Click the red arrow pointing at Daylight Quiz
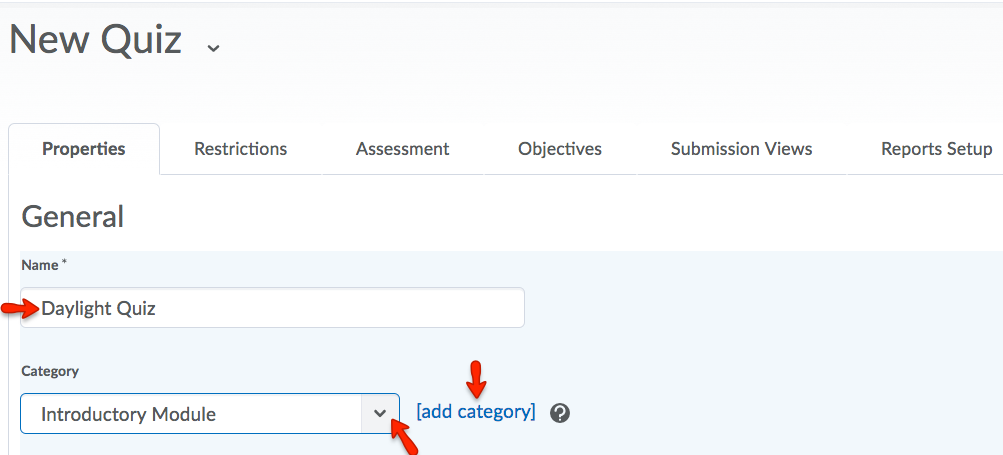Screen dimensions: 1003x455 point(20,309)
